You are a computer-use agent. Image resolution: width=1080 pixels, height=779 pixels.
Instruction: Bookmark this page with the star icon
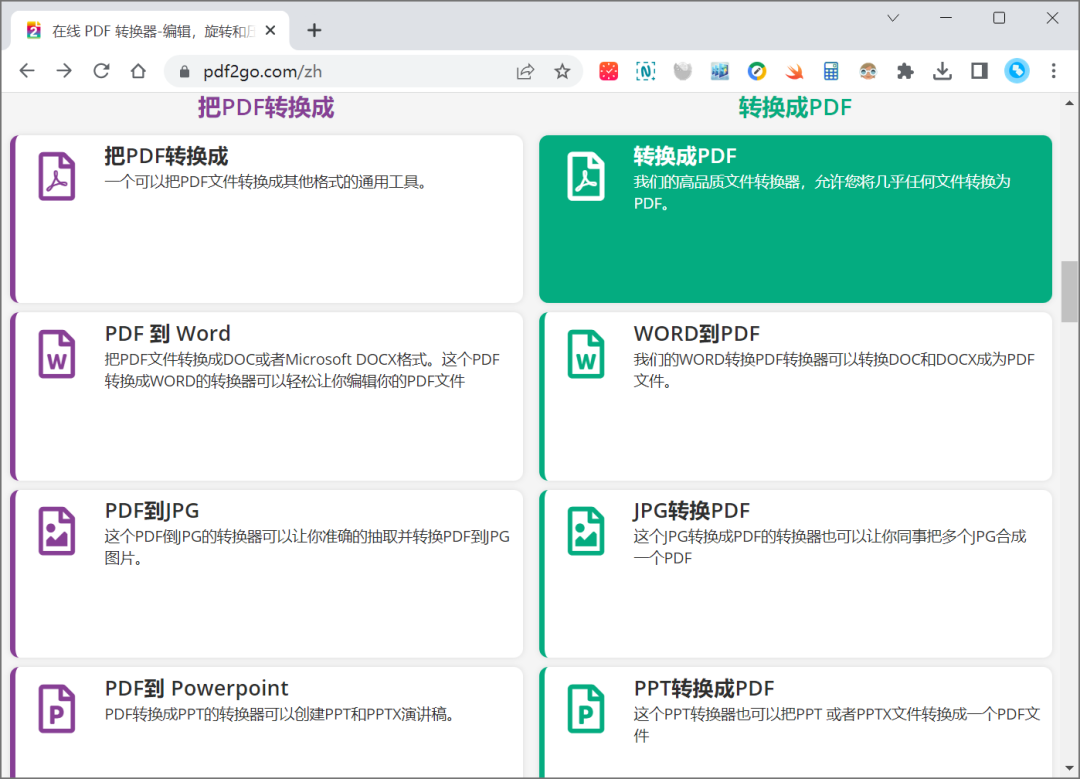coord(562,71)
